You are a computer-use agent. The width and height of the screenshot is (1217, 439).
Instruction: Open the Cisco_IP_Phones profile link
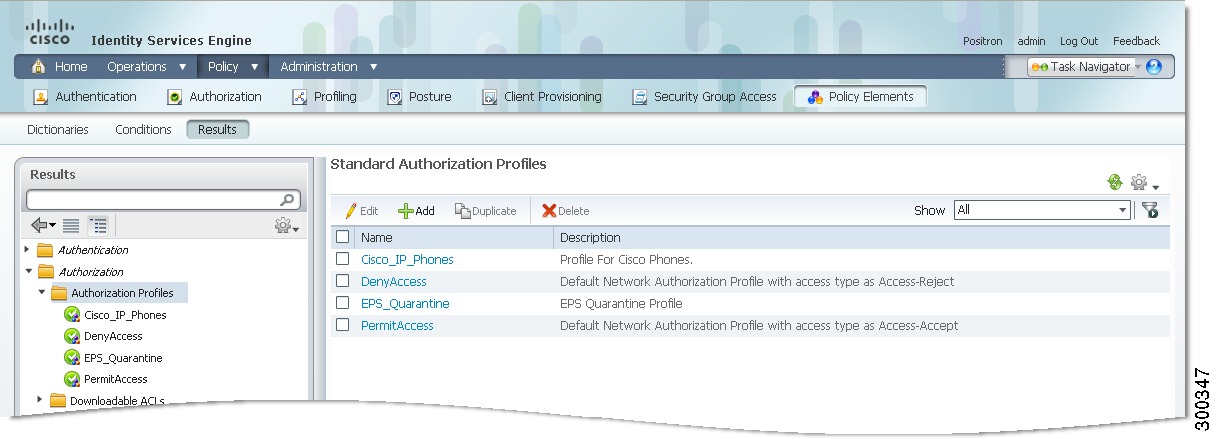tap(407, 260)
